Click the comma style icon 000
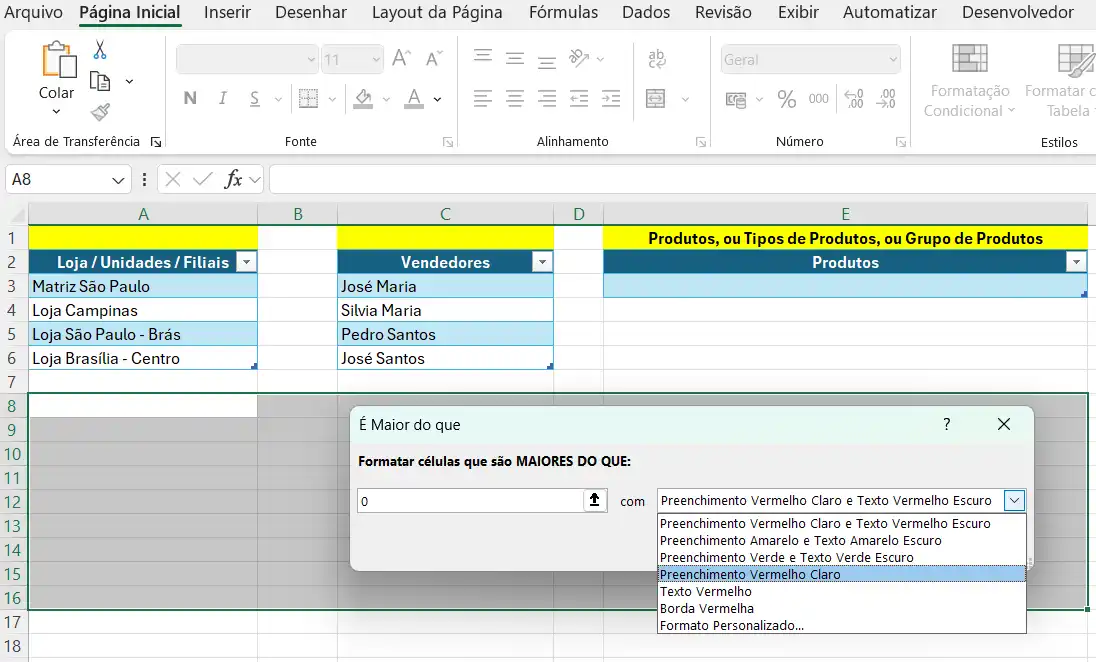This screenshot has width=1096, height=662. 819,98
